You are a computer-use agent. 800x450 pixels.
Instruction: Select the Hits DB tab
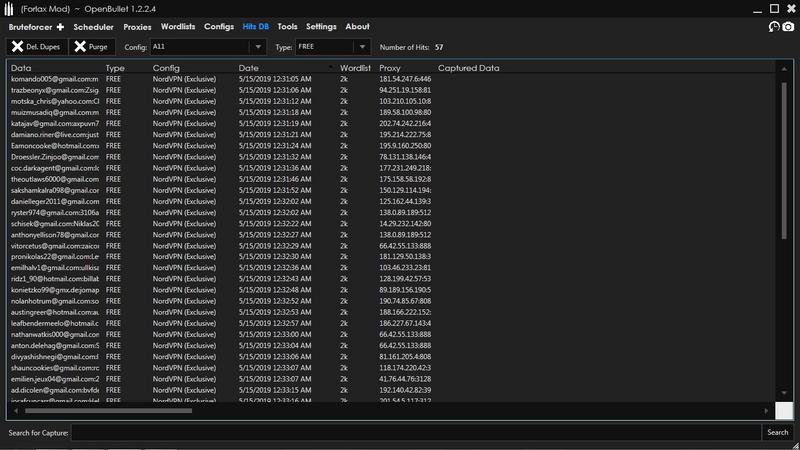point(256,27)
